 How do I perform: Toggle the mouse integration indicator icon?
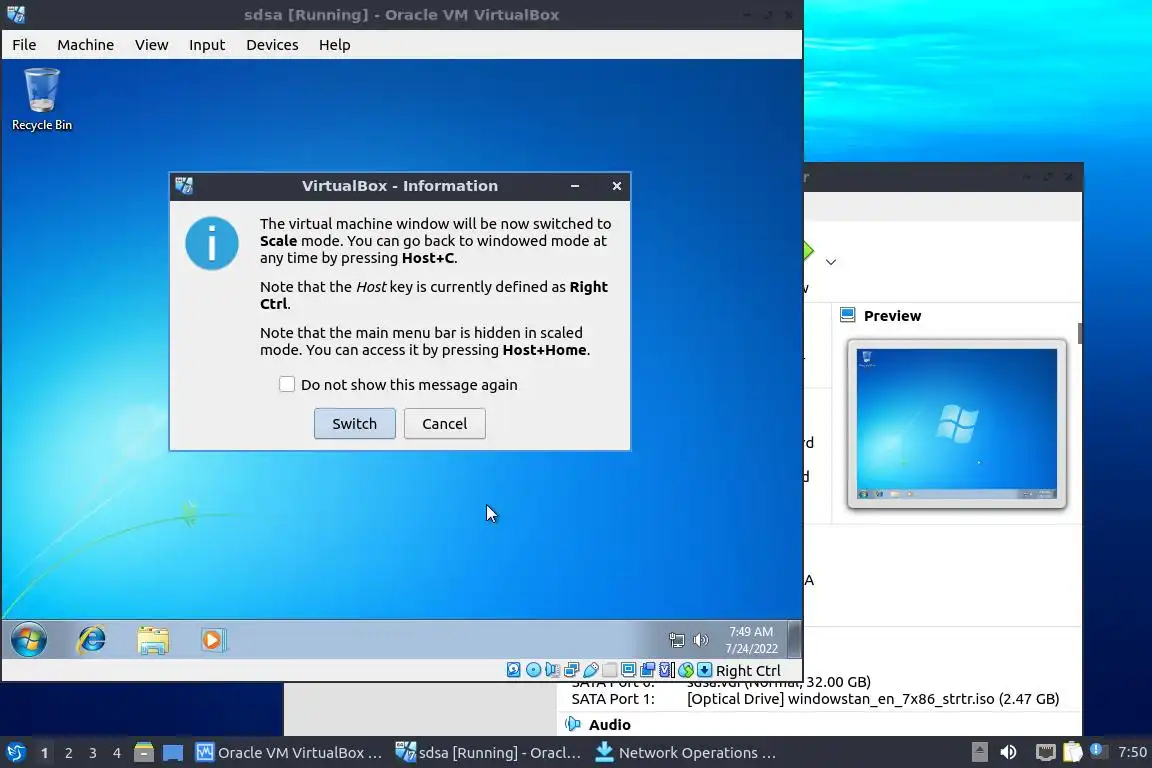click(x=685, y=670)
